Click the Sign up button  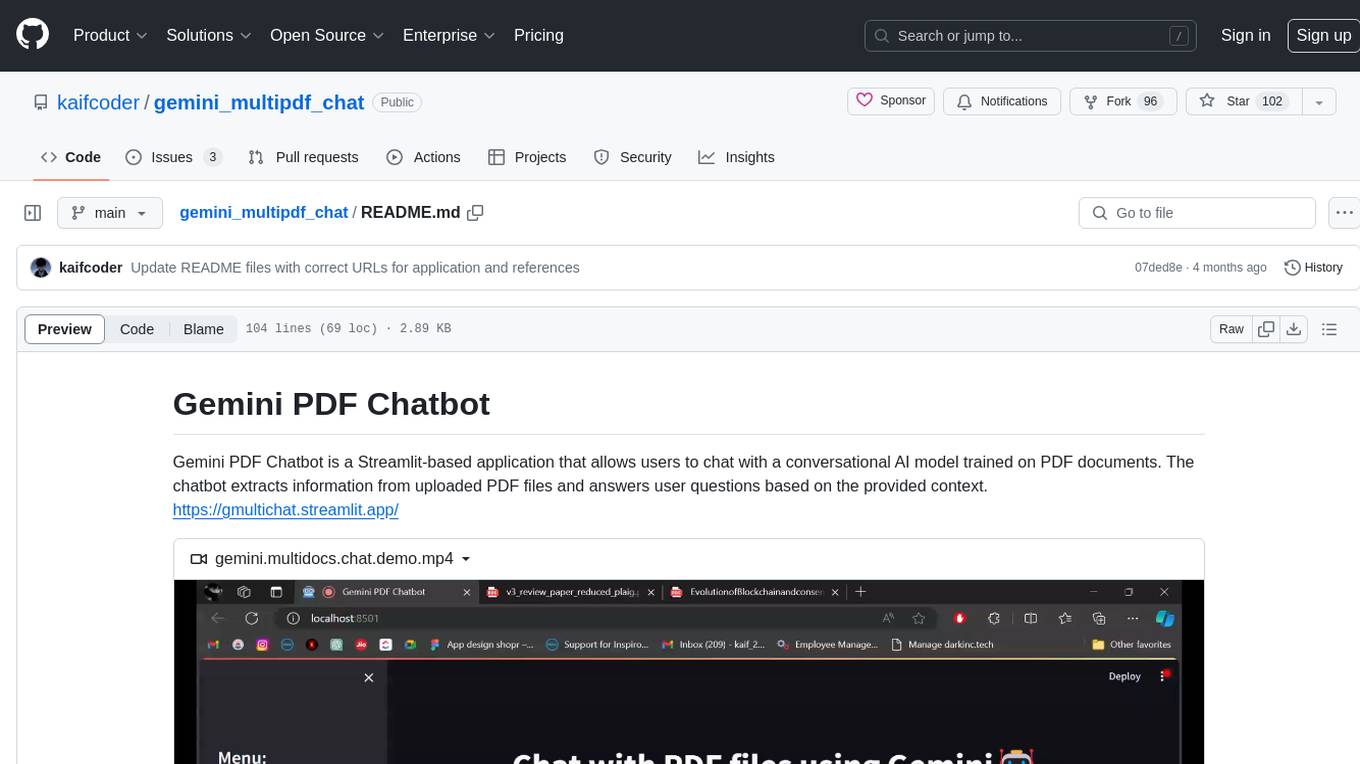coord(1323,35)
